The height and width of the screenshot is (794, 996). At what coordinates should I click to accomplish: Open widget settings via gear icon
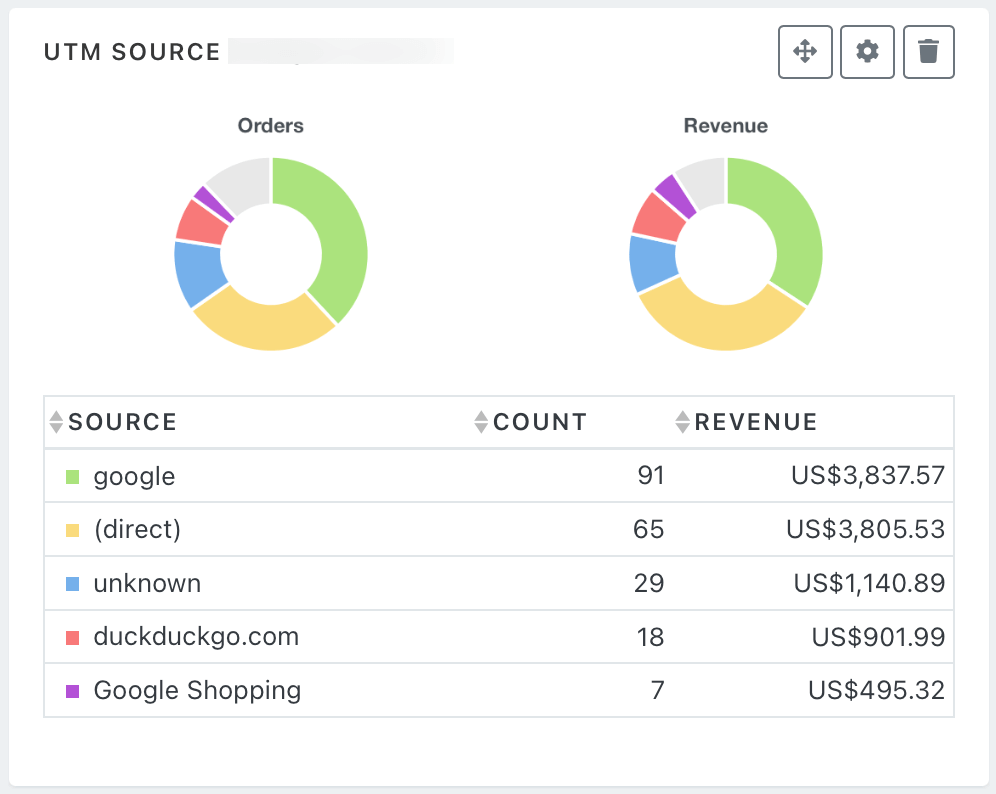click(x=867, y=52)
